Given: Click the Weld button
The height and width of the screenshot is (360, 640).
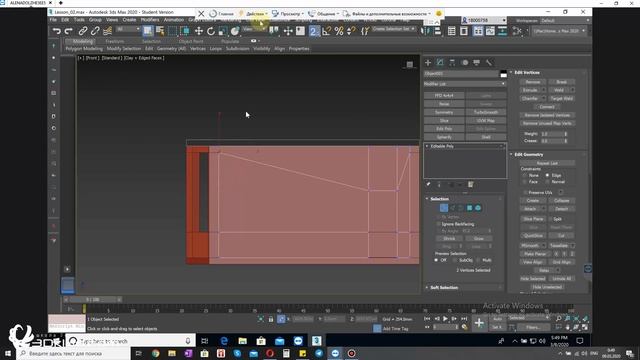Looking at the screenshot, I should pos(559,90).
